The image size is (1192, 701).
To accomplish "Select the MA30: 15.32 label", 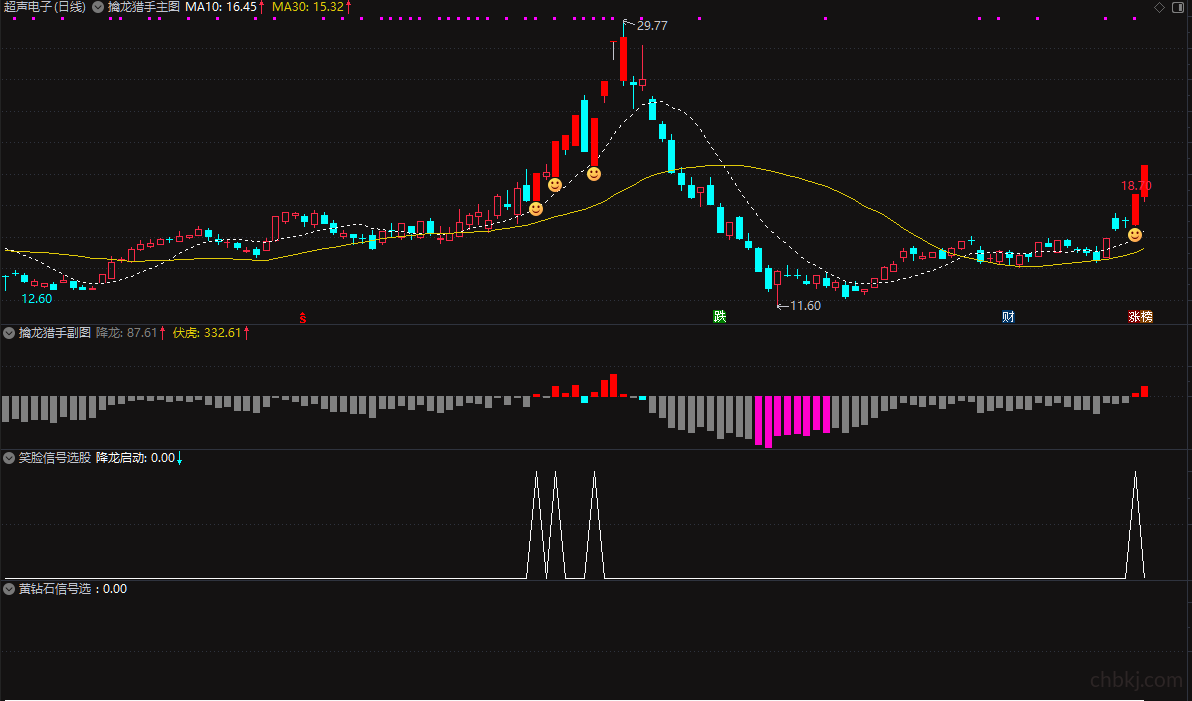I will [308, 7].
